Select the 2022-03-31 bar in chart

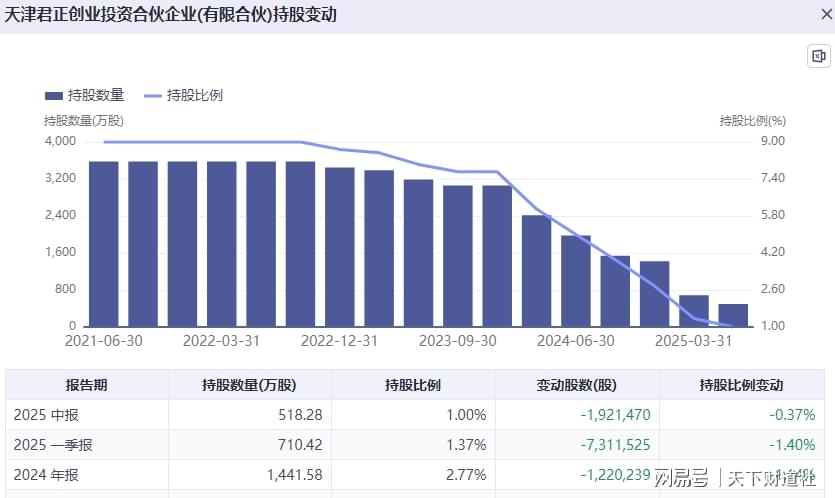pos(222,244)
